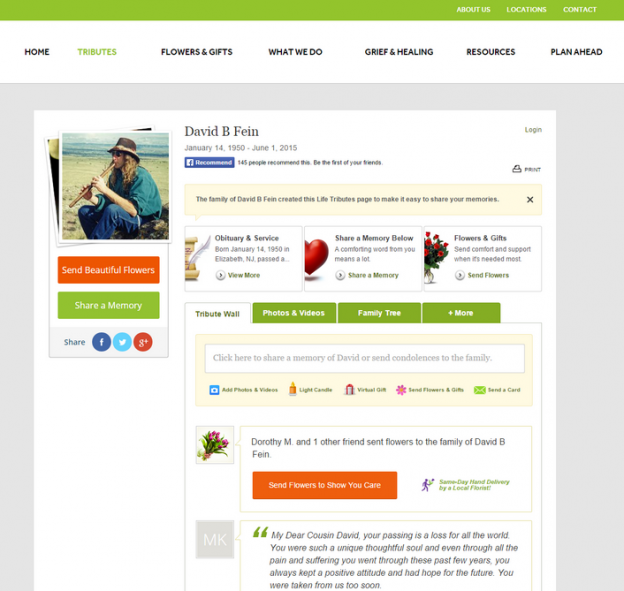624x591 pixels.
Task: Dismiss the Life Tributes notice banner
Action: tap(530, 200)
